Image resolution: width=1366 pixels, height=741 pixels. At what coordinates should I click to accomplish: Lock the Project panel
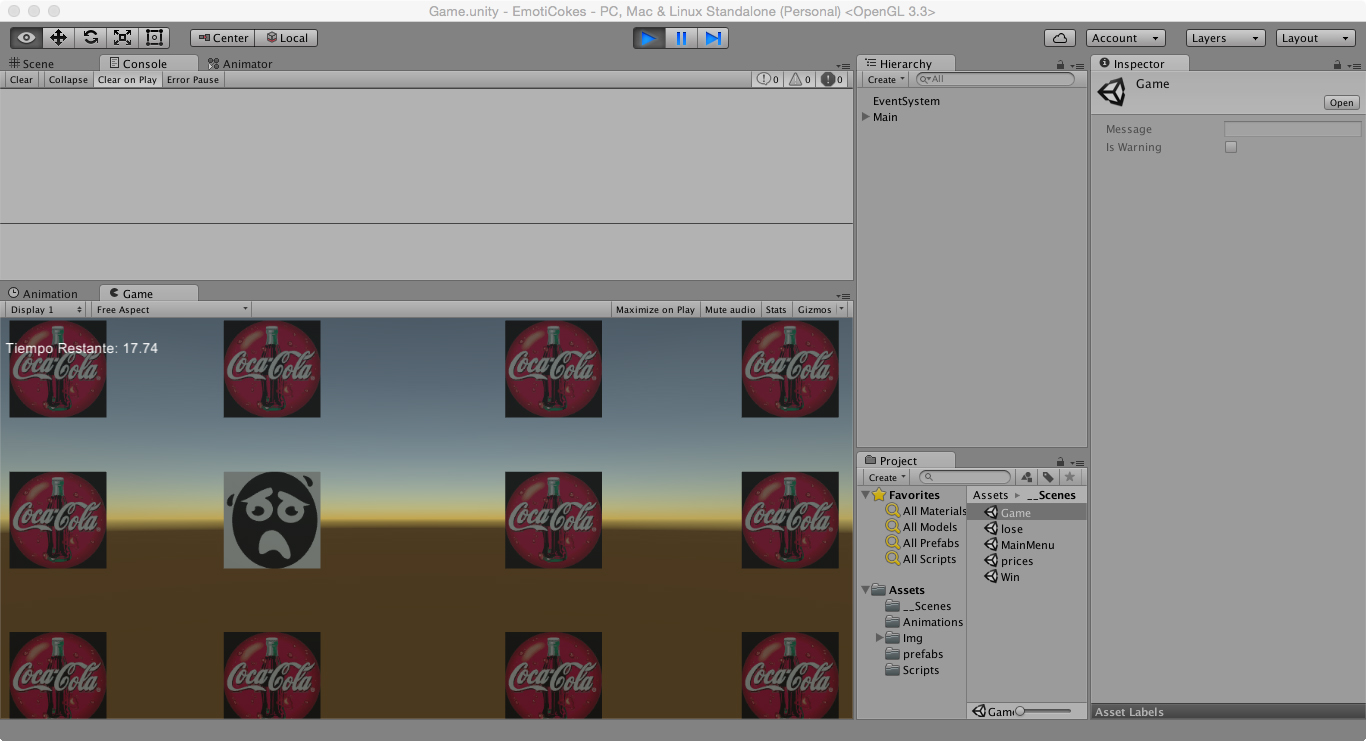pos(1060,462)
